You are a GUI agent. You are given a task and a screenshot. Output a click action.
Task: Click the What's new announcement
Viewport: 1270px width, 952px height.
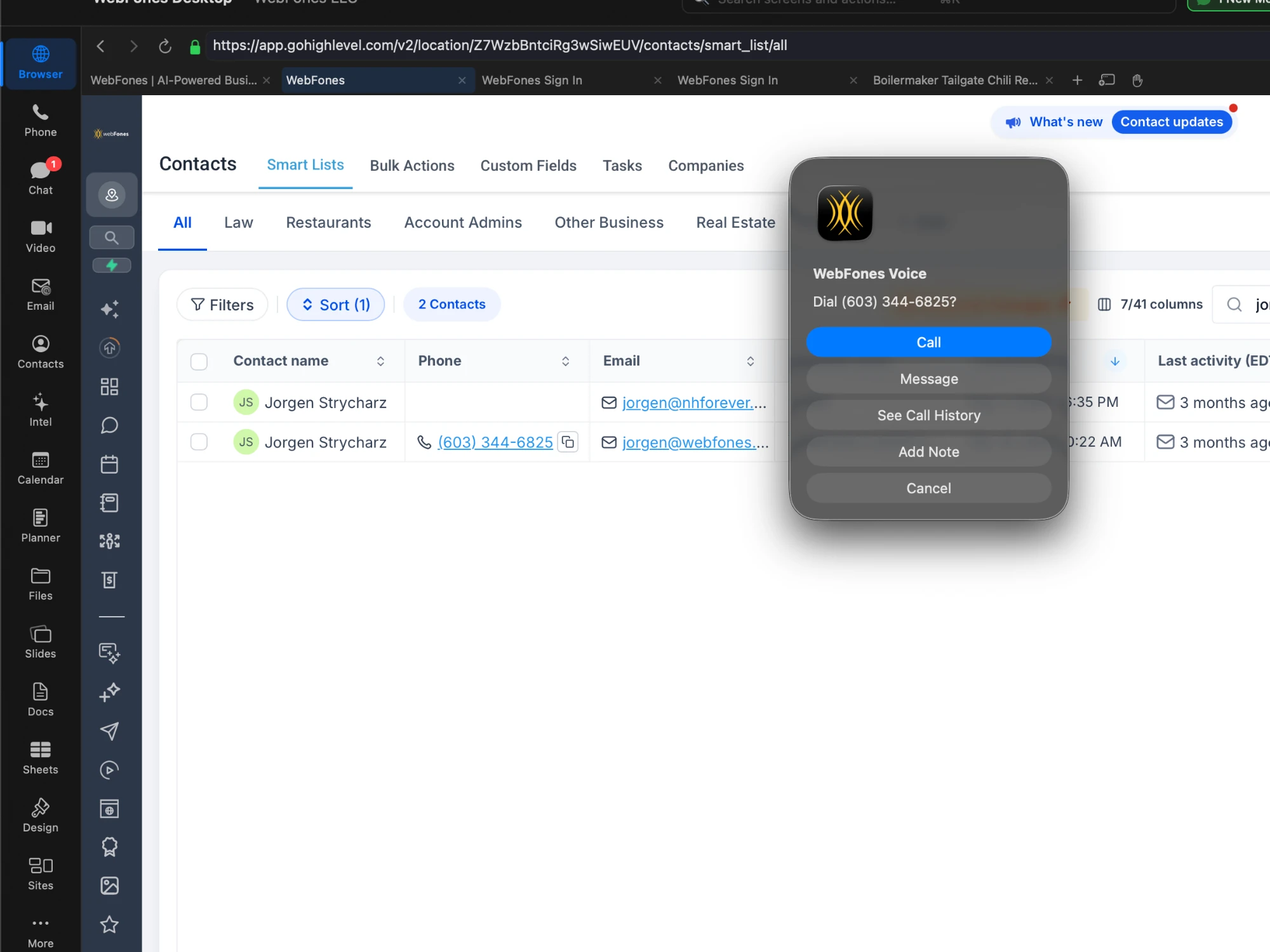point(1054,122)
